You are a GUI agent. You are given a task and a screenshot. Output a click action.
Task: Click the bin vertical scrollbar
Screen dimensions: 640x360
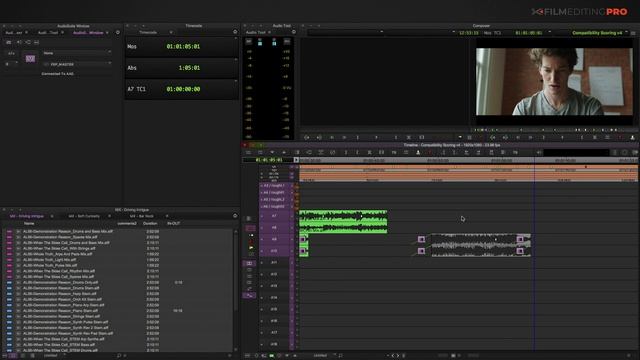pyautogui.click(x=236, y=290)
